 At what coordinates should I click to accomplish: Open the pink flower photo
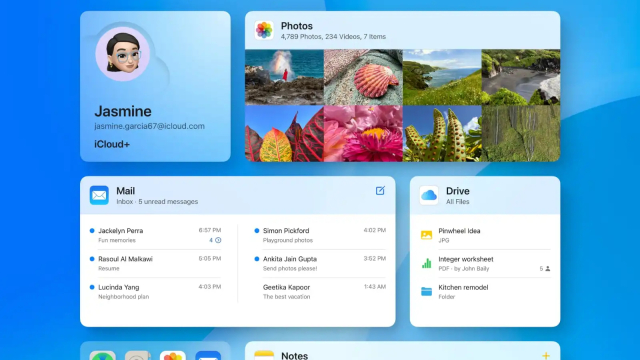click(363, 133)
